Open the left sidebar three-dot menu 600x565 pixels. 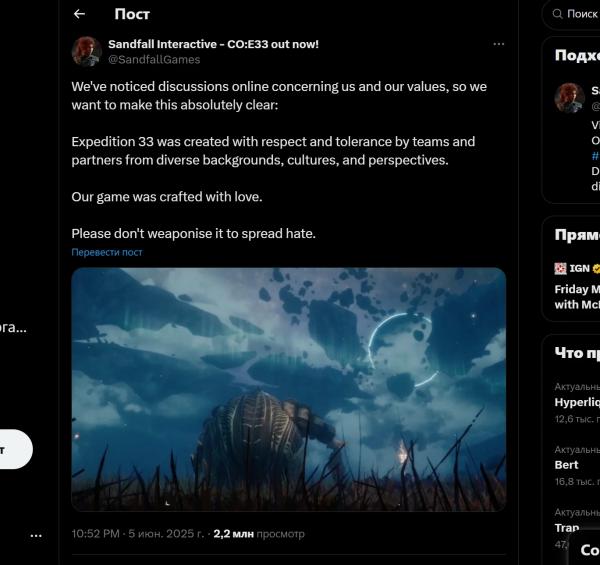coord(36,536)
